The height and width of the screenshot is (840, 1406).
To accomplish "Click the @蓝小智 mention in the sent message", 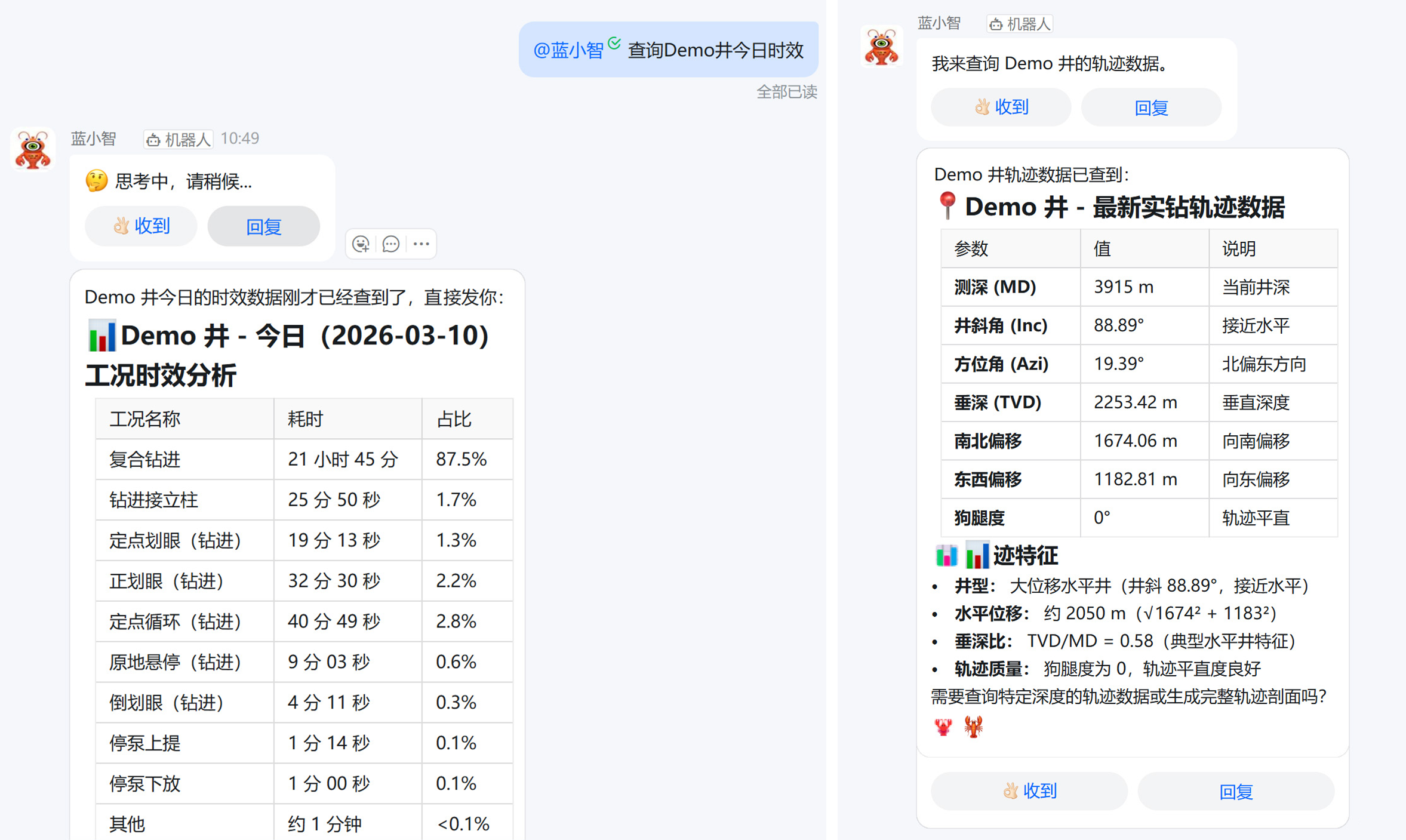I will [568, 50].
